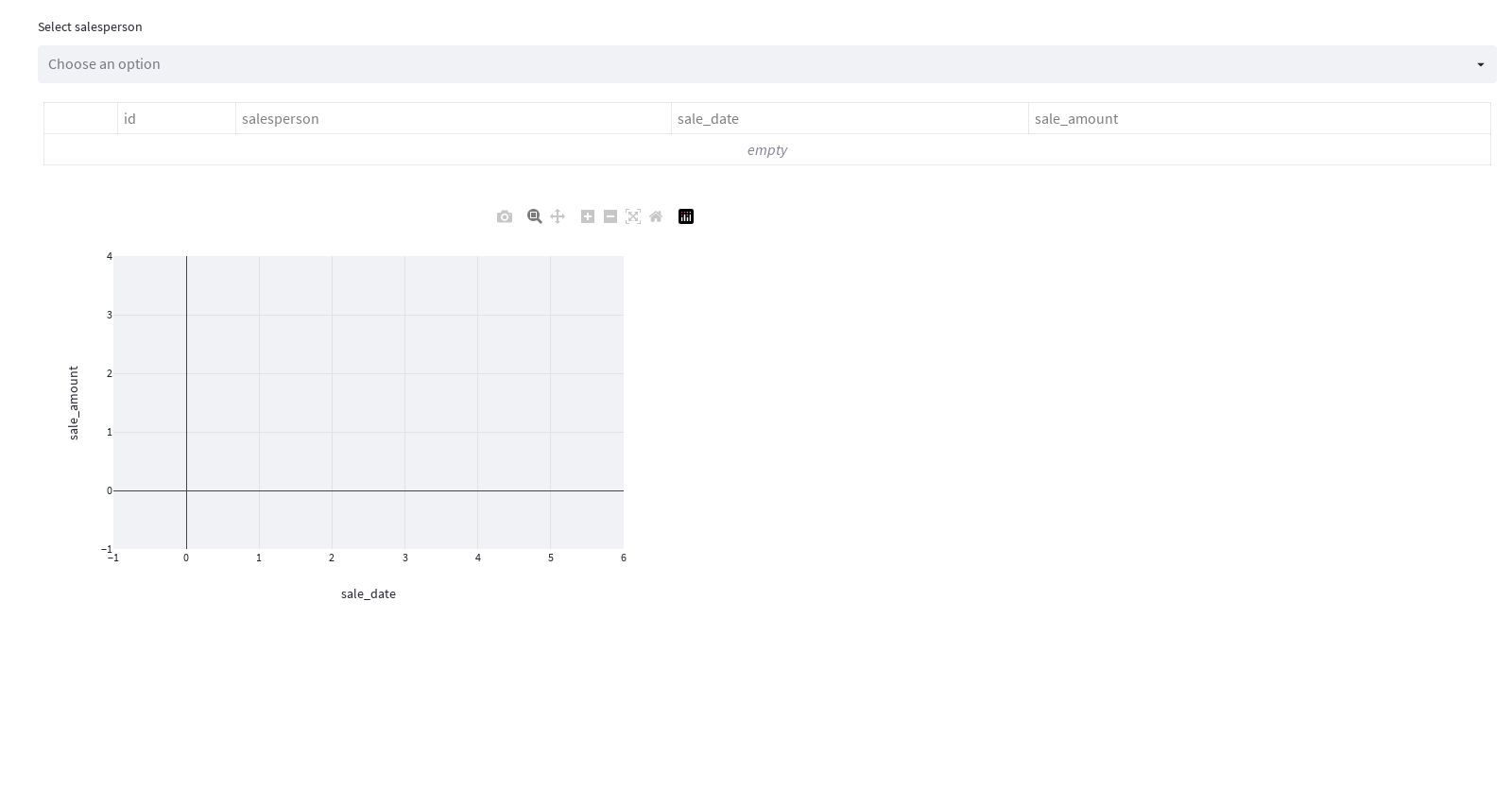Open the Plotly logo link icon

point(686,216)
